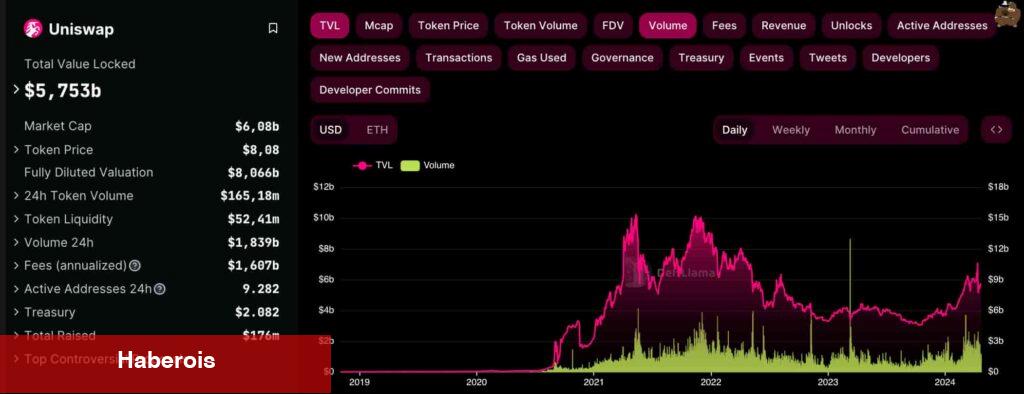Click the Market Cap value $6,08b
This screenshot has width=1024, height=394.
tap(257, 126)
